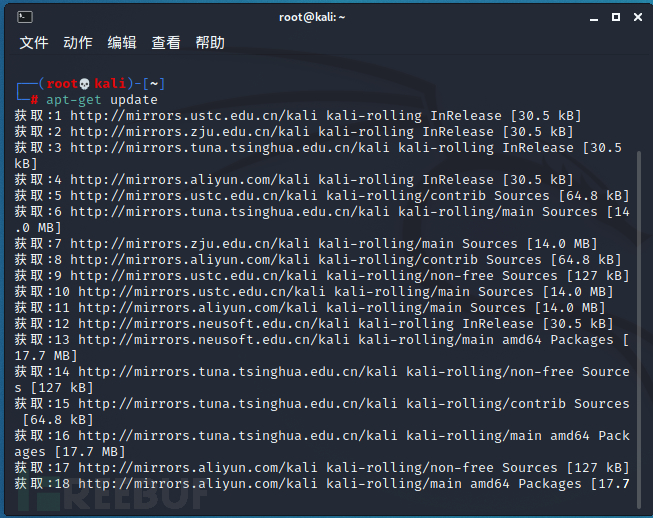Screen dimensions: 653x518
Task: Click the mirrors.zju.edu.cn URL on line 2
Action: click(190, 132)
